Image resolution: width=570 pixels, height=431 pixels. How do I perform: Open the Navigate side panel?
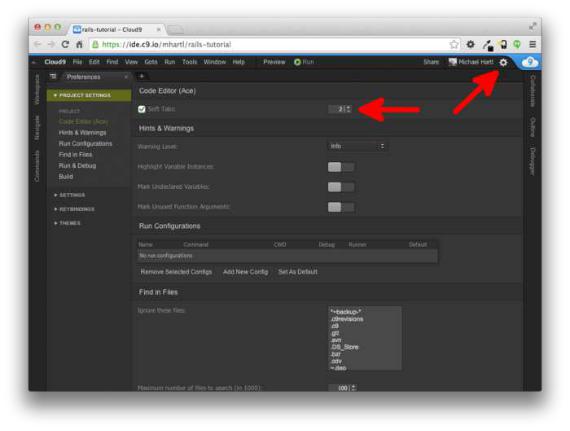tap(37, 128)
